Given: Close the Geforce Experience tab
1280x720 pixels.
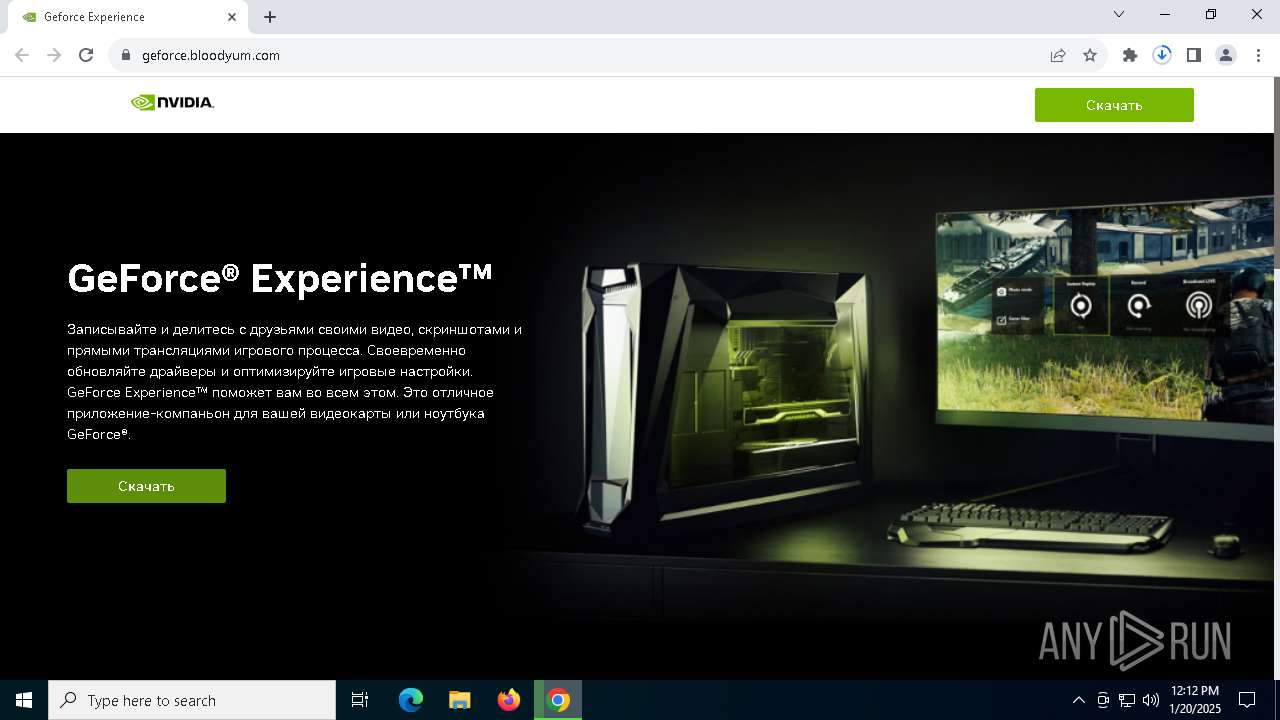Looking at the screenshot, I should [232, 17].
